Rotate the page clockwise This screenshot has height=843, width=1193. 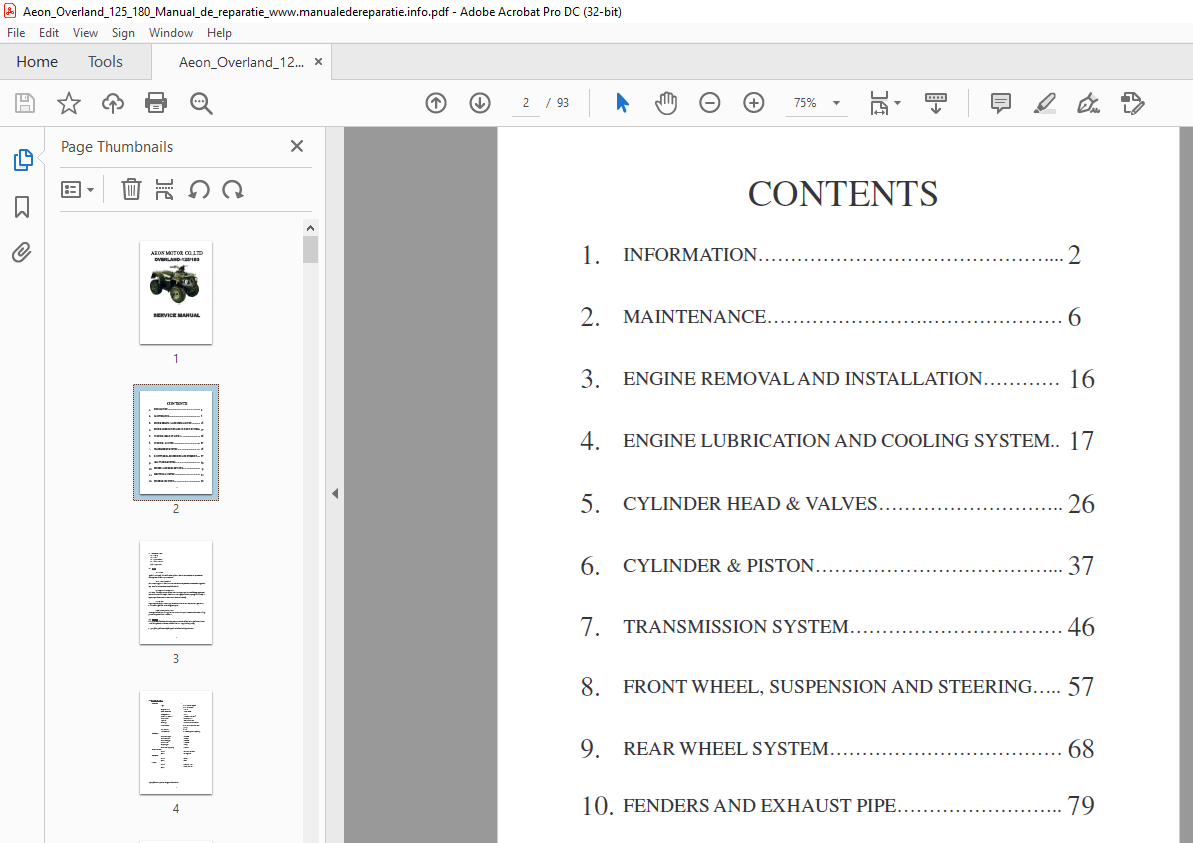233,189
